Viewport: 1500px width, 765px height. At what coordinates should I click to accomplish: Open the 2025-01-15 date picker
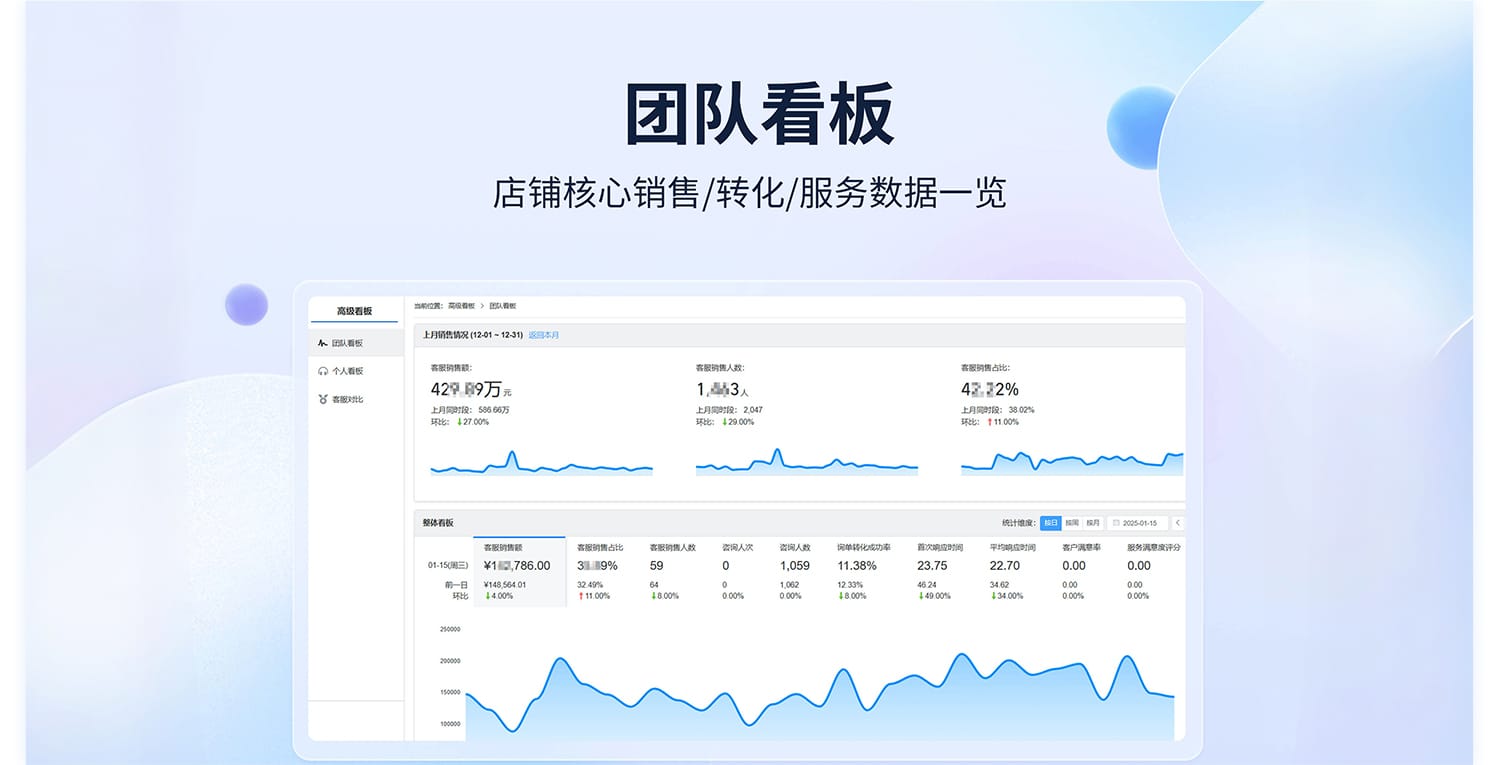click(1138, 523)
